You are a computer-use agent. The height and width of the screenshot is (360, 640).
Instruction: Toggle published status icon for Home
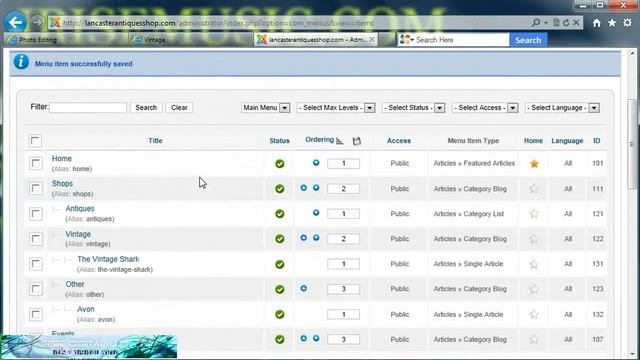pos(280,164)
